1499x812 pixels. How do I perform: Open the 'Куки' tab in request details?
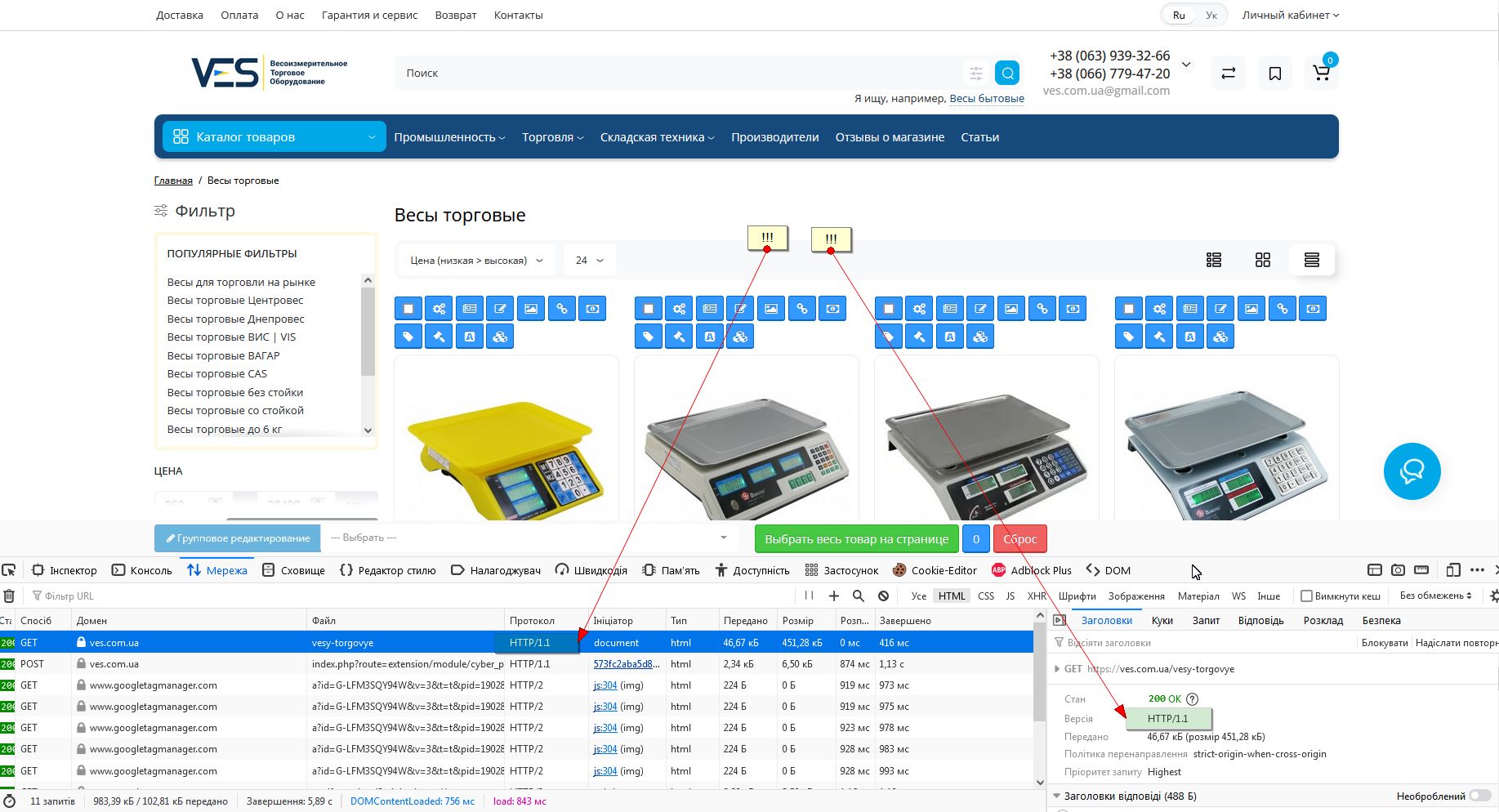tap(1162, 621)
